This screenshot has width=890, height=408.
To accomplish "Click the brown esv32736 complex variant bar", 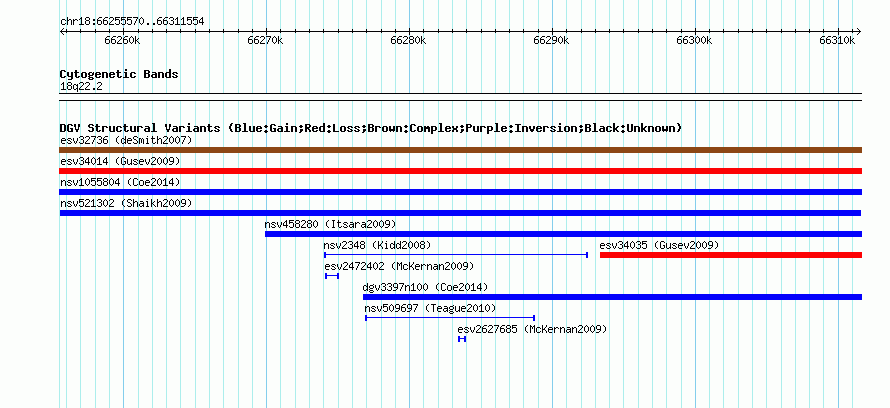I will (x=460, y=150).
